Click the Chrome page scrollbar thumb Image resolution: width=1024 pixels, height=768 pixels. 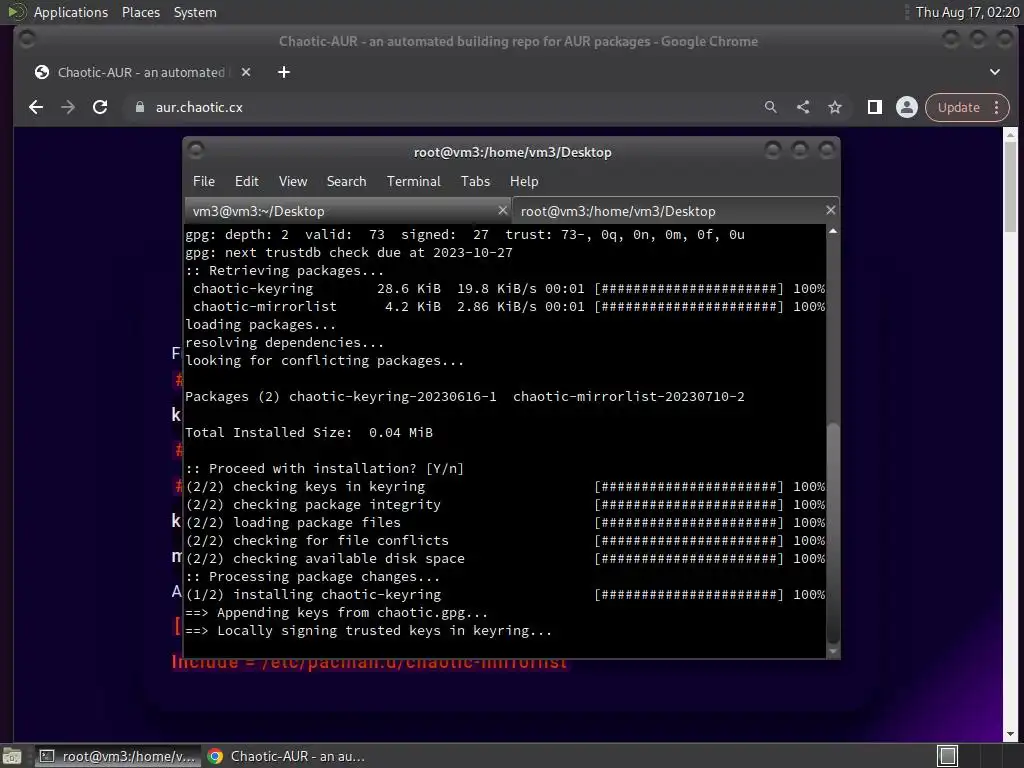1010,186
